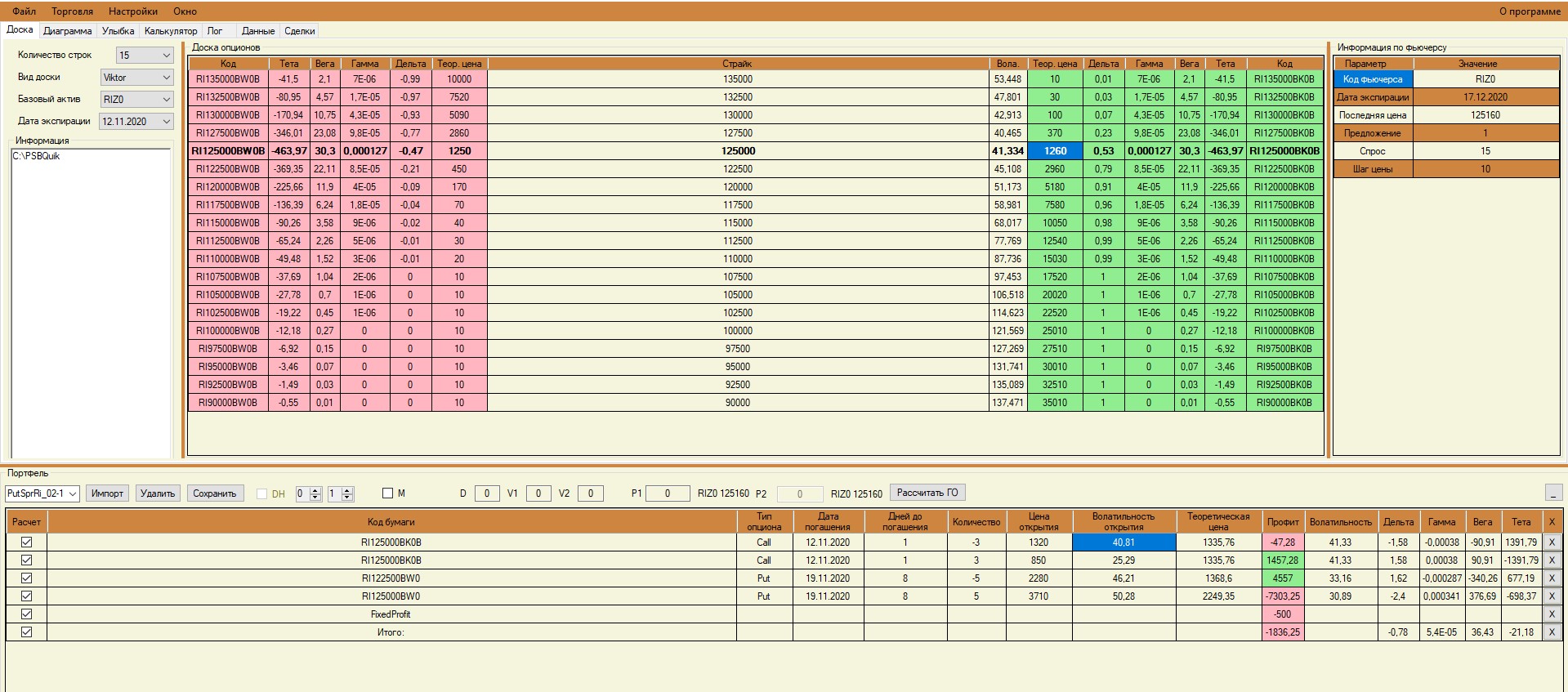Focus the V2 input field
Image resolution: width=1568 pixels, height=692 pixels.
591,493
